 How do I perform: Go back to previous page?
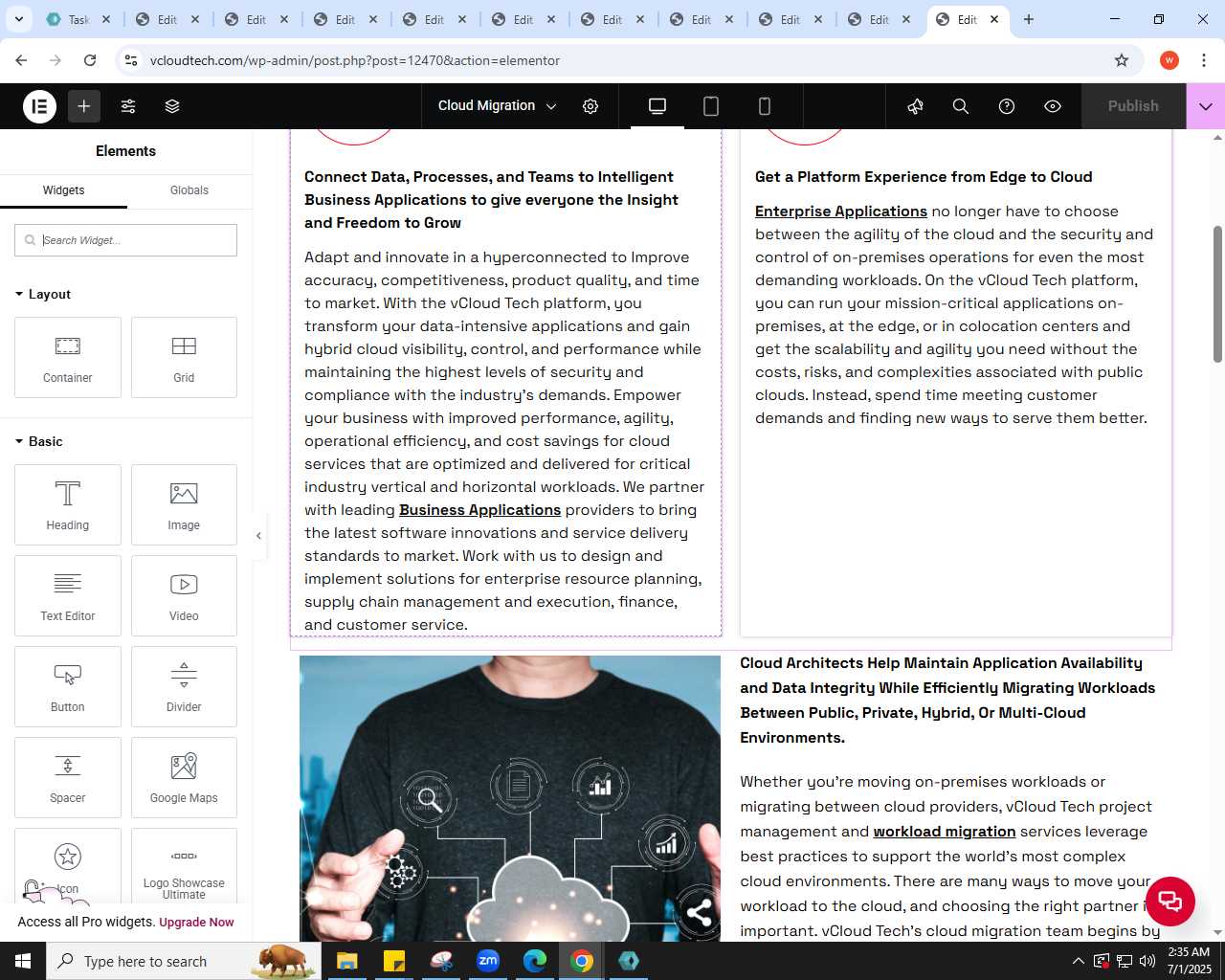click(x=21, y=60)
